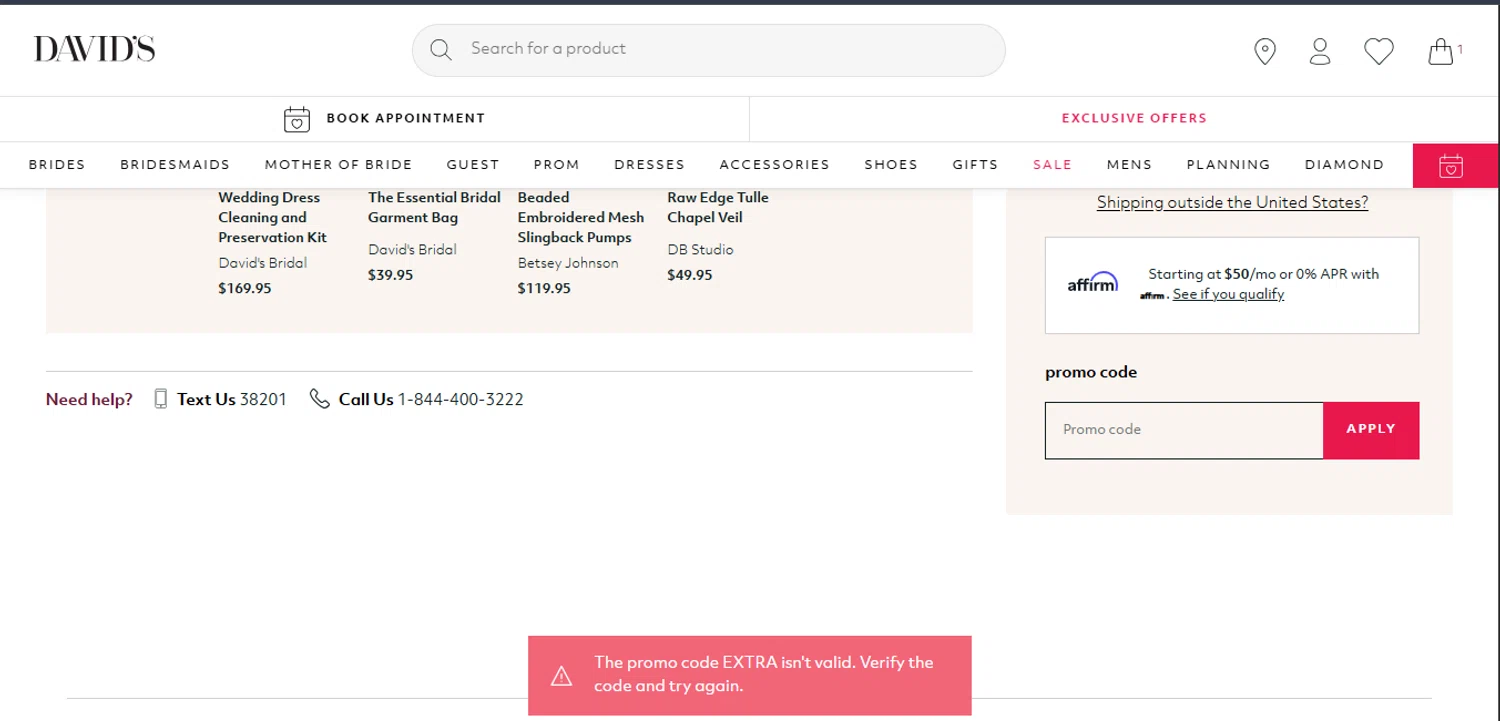Open Wedding Dress Cleaning and Preservation Kit

[x=273, y=218]
